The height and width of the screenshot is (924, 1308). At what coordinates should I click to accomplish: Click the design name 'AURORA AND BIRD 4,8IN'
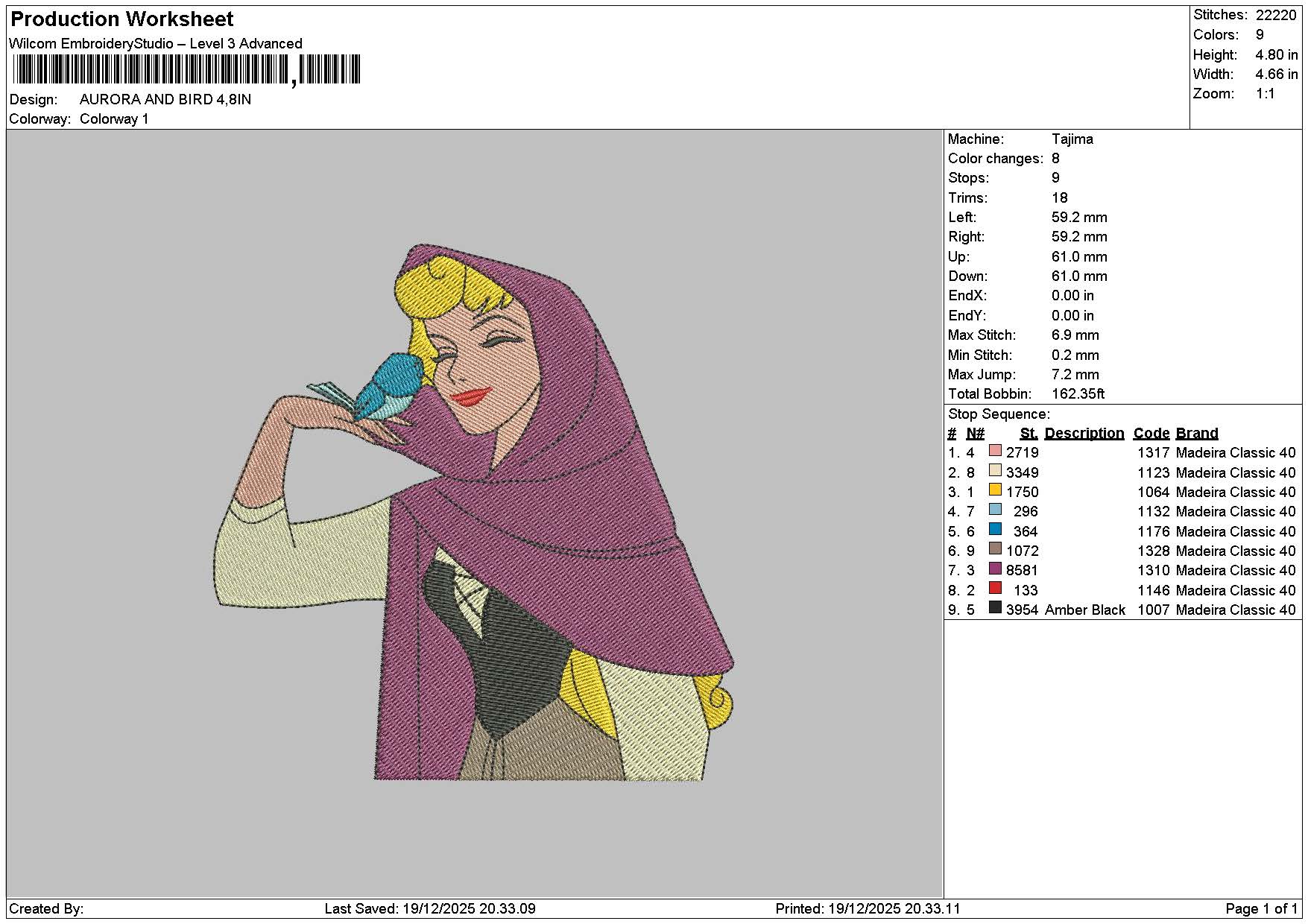point(165,99)
